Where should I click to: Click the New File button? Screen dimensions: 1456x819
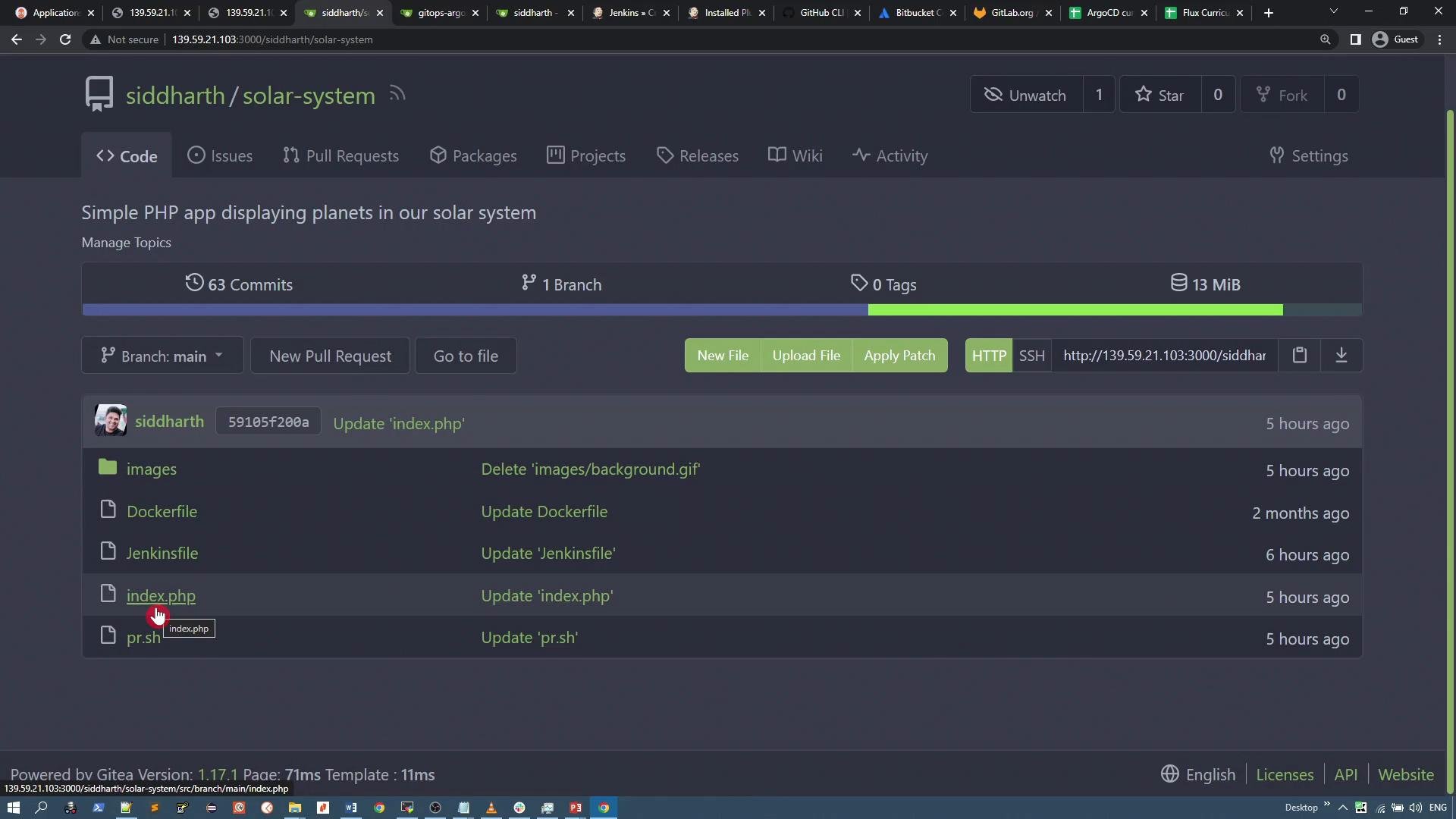click(x=723, y=356)
